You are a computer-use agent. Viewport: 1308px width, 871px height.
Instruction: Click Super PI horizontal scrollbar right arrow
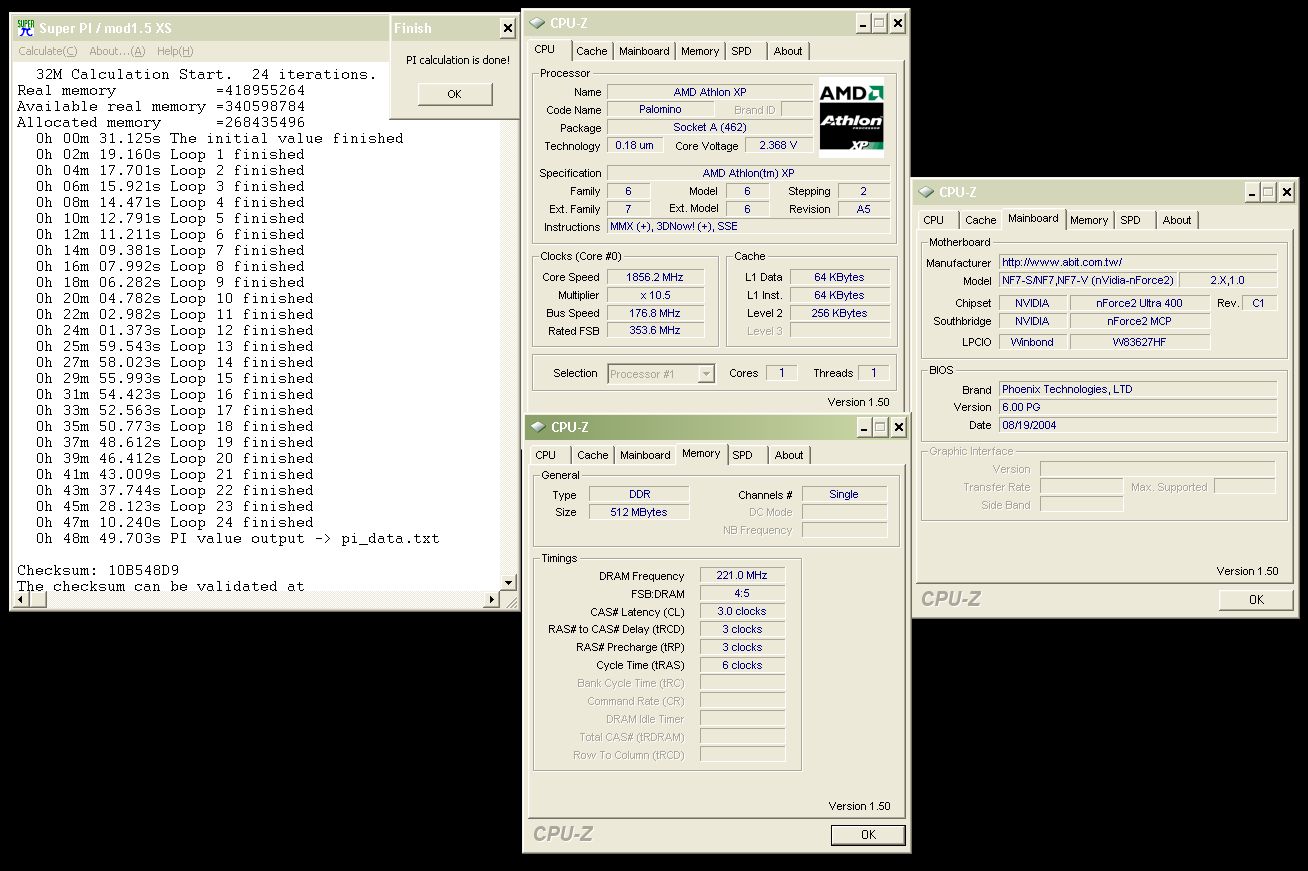[490, 600]
